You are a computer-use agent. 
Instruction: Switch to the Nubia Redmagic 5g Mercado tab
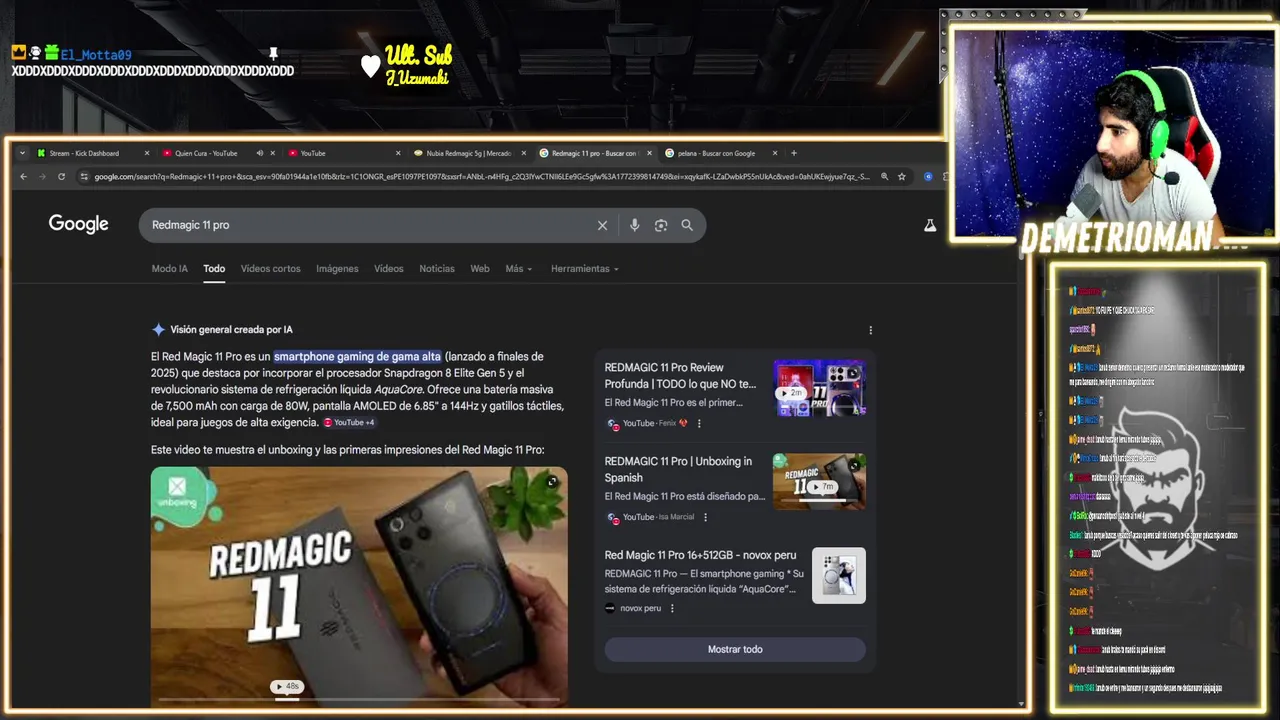tap(468, 153)
